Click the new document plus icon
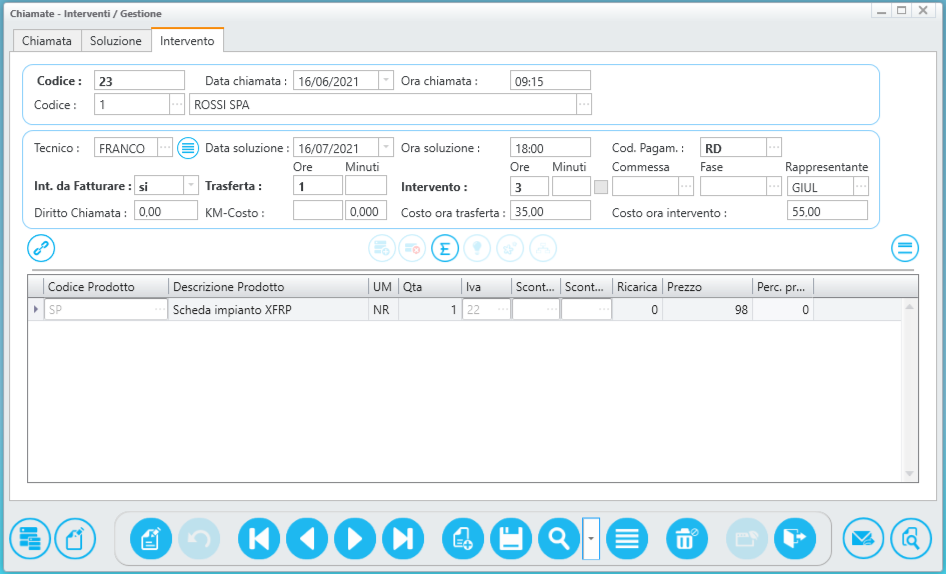 463,538
